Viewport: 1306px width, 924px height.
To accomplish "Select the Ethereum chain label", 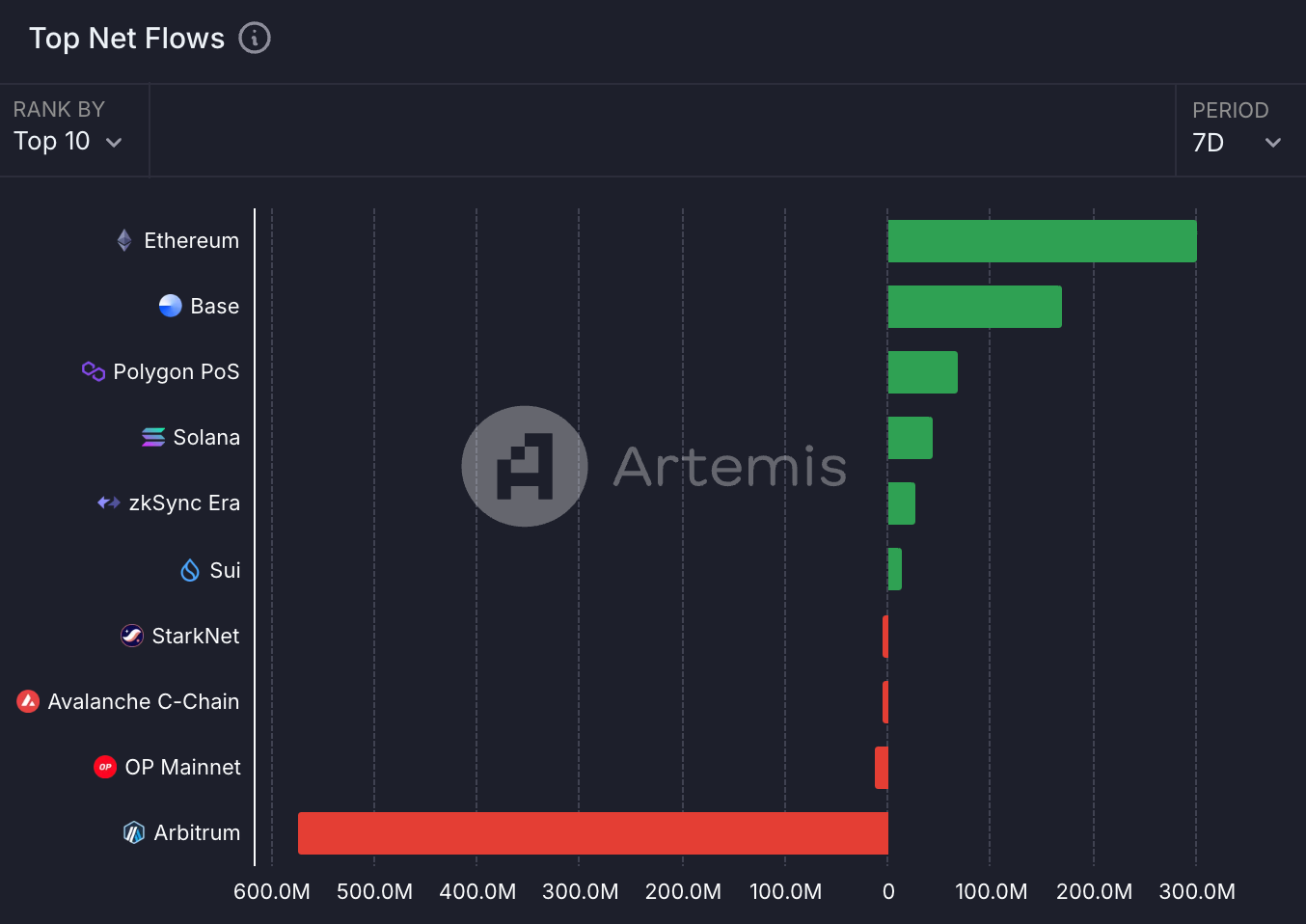I will 191,240.
